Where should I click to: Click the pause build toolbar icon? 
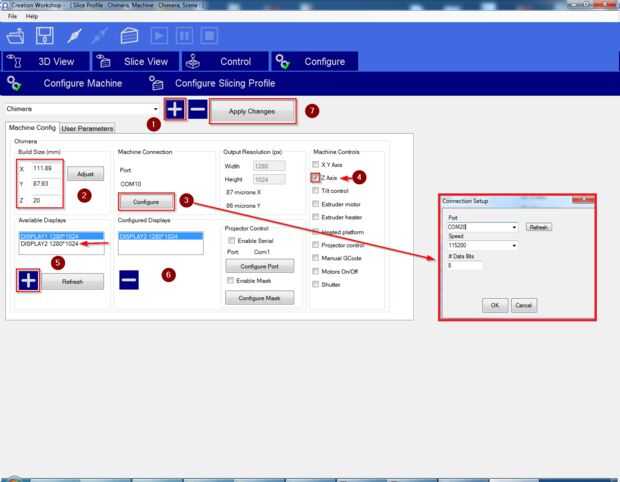[184, 36]
